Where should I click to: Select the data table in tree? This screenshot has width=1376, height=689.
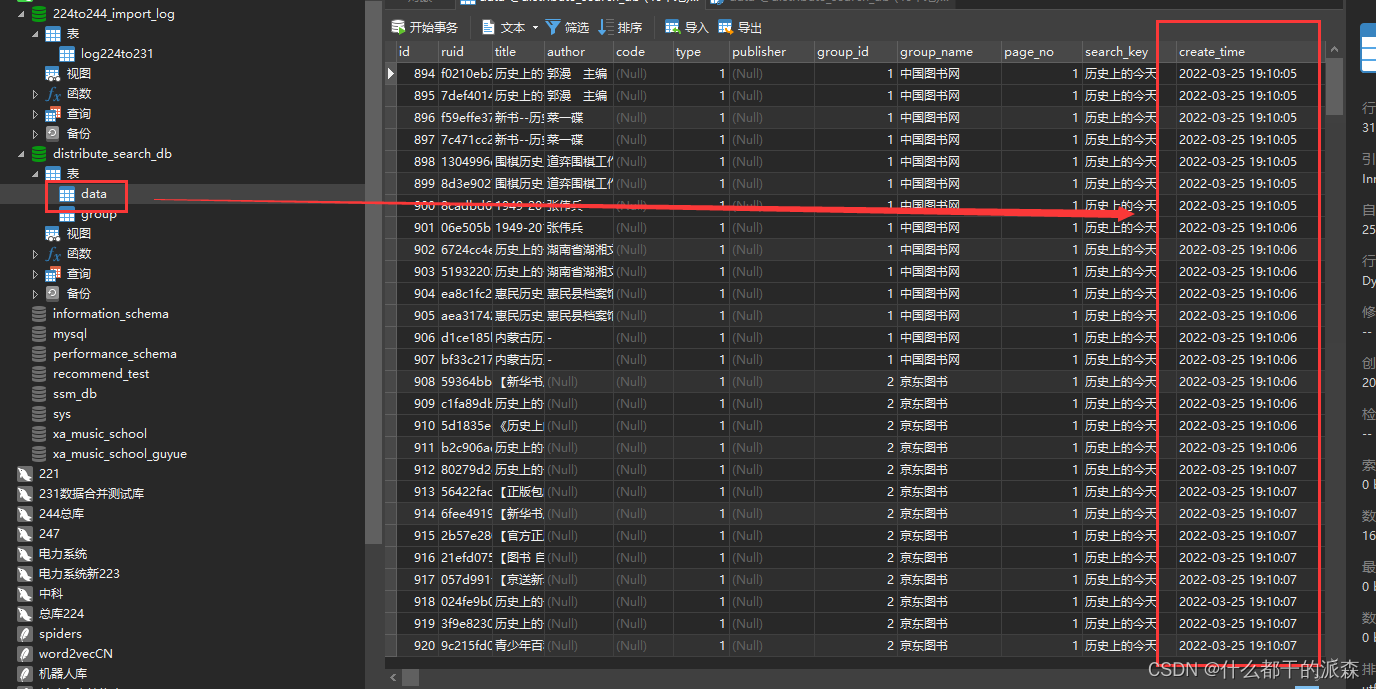tap(94, 194)
